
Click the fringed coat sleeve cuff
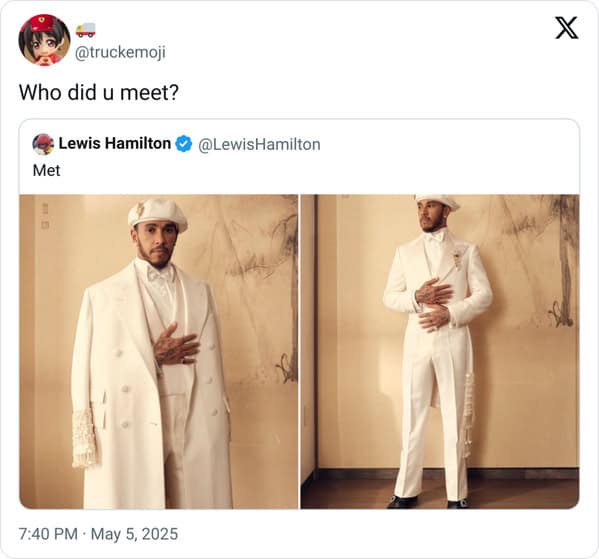tap(83, 439)
